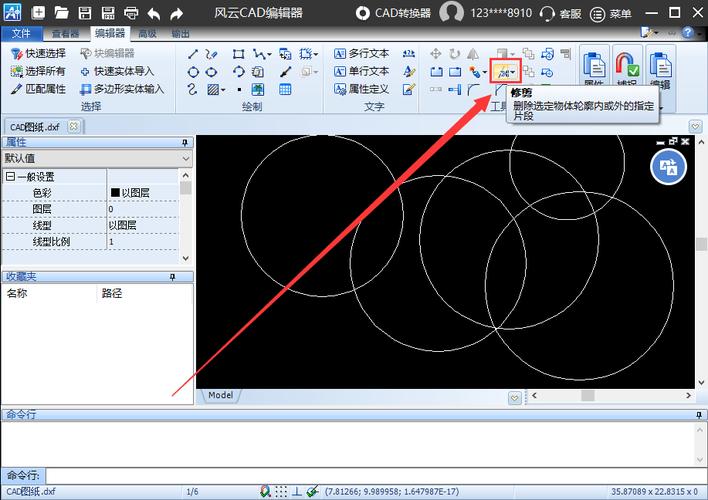Image resolution: width=708 pixels, height=500 pixels.
Task: Toggle the grid display in status bar
Action: pos(281,491)
